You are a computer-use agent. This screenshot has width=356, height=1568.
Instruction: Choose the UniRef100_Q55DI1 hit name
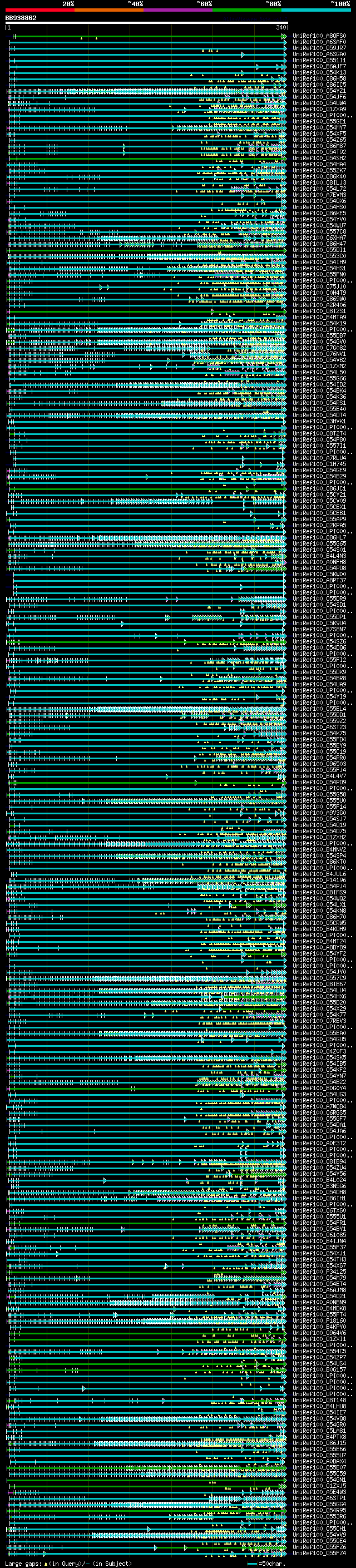pyautogui.click(x=319, y=250)
